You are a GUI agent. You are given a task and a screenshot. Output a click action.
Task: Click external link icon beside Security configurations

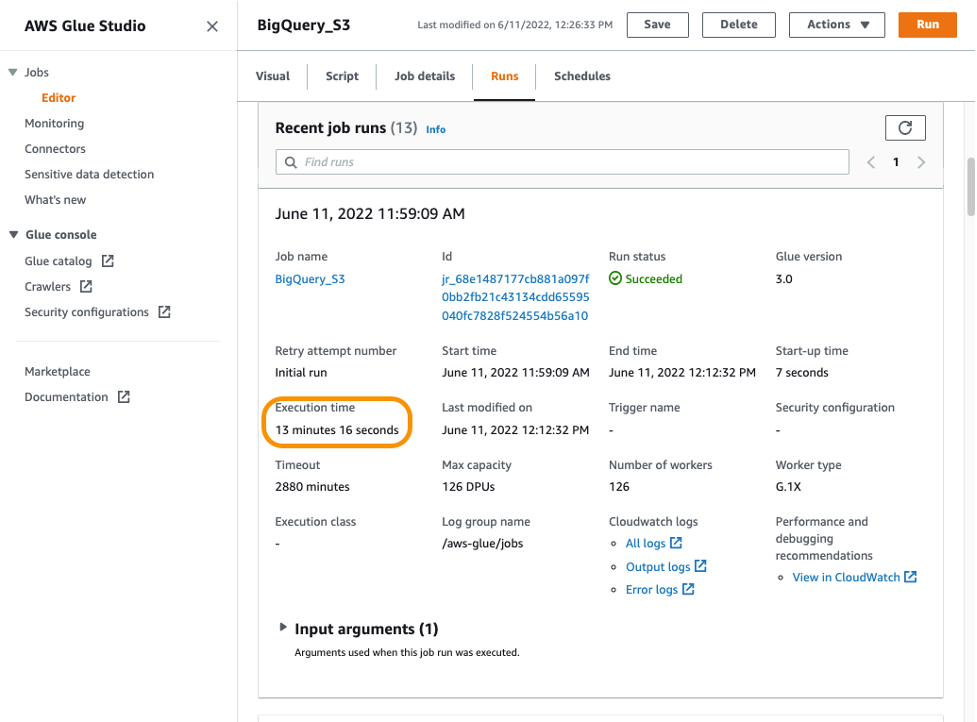pos(165,312)
